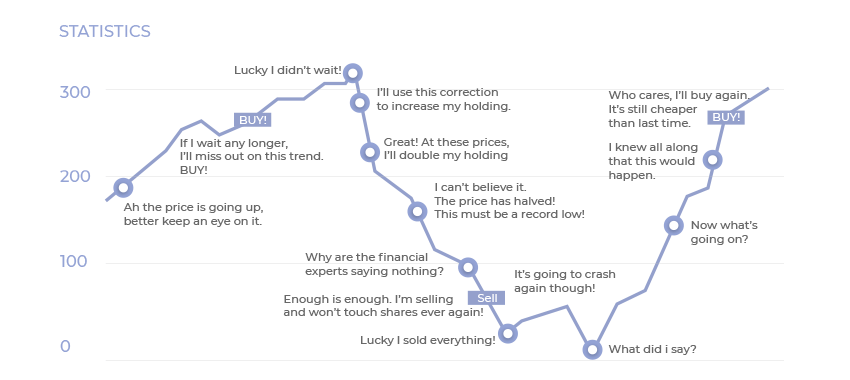Click the lowest marker beside 'What did i say?'
This screenshot has width=850, height=380.
592,350
